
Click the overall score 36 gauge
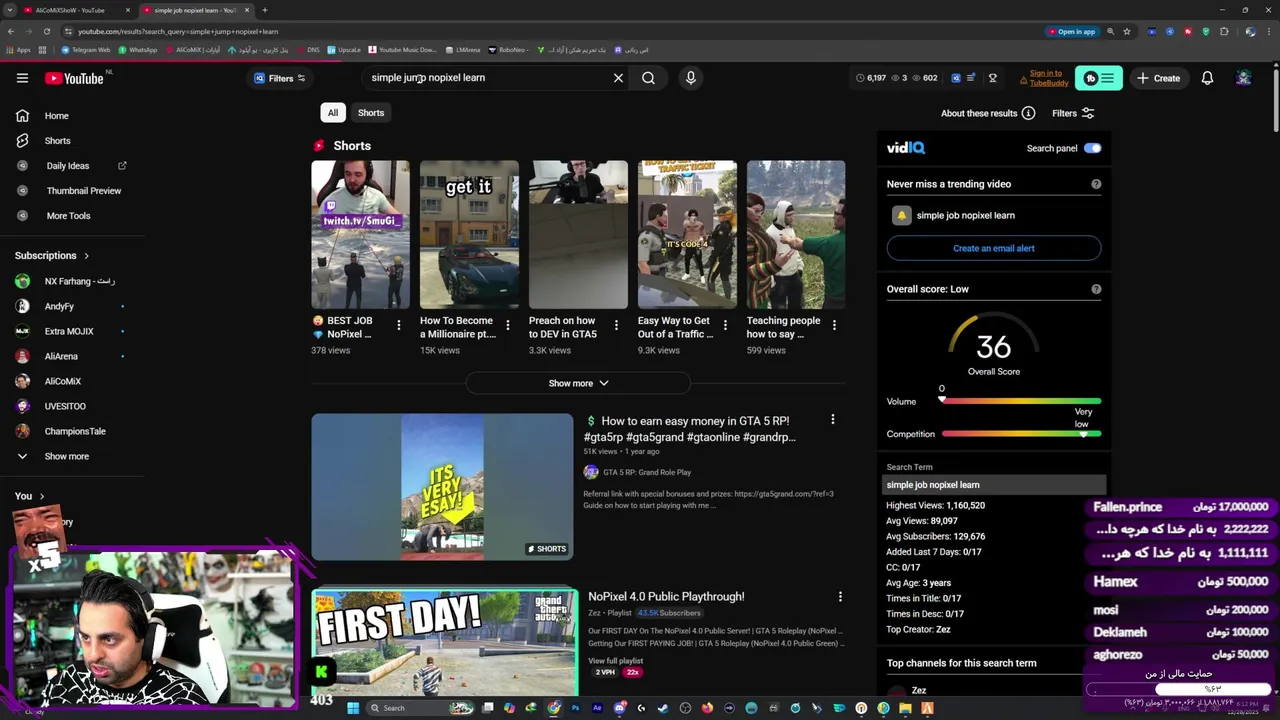pyautogui.click(x=993, y=345)
